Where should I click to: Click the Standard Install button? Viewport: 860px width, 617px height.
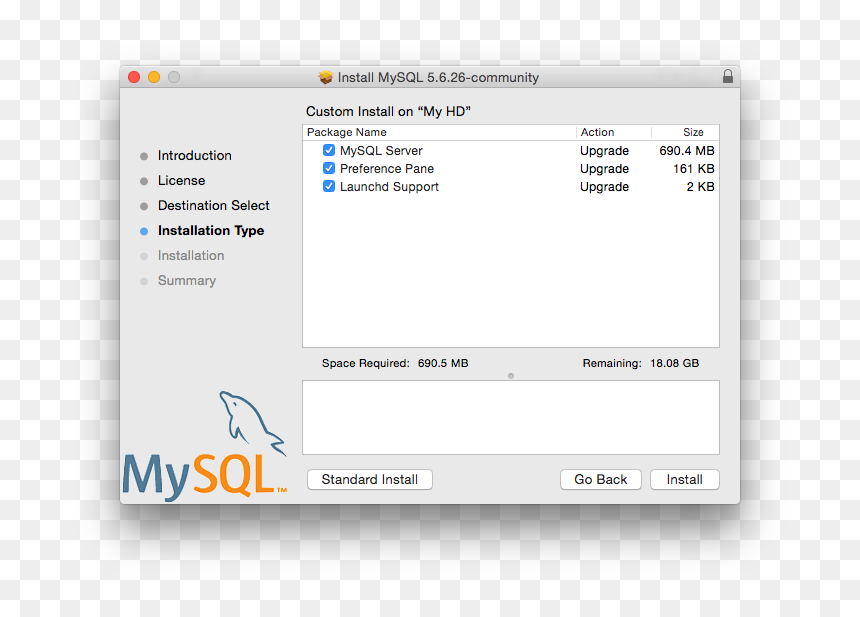point(370,479)
